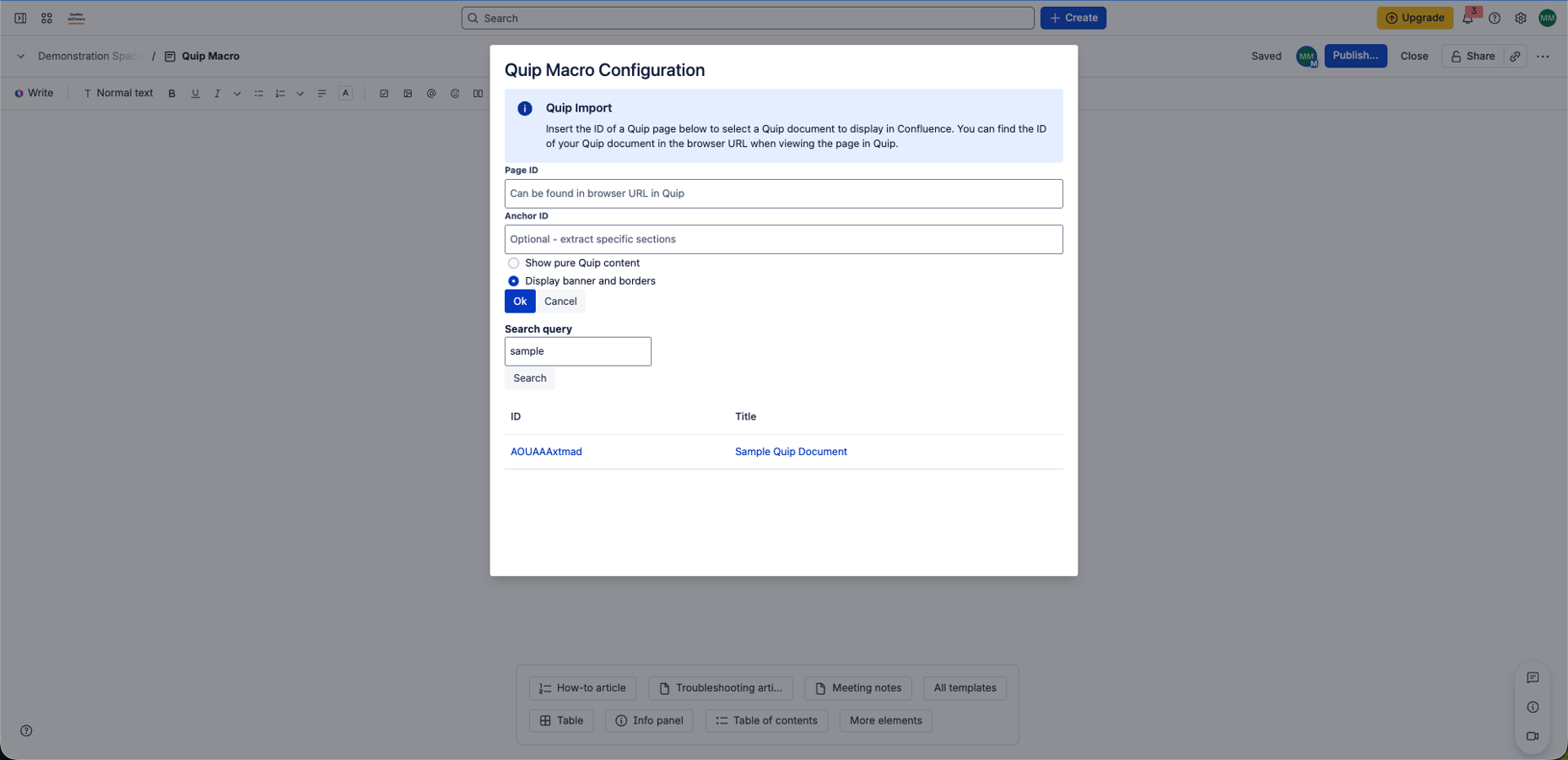Expand more text formatting options chevron
Viewport: 1568px width, 760px height.
click(x=237, y=94)
